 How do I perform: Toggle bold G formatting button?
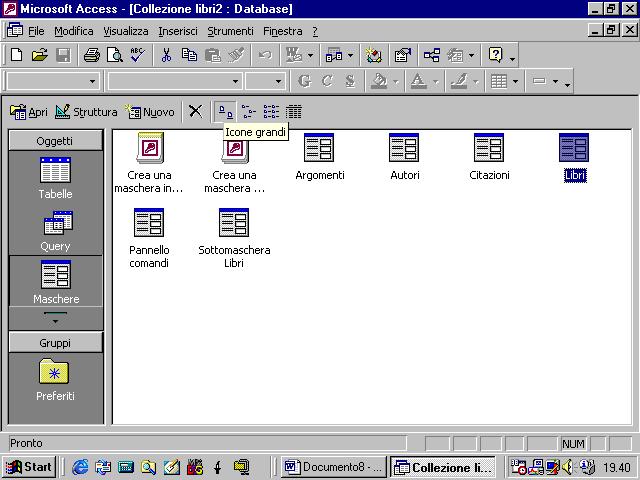coord(304,81)
